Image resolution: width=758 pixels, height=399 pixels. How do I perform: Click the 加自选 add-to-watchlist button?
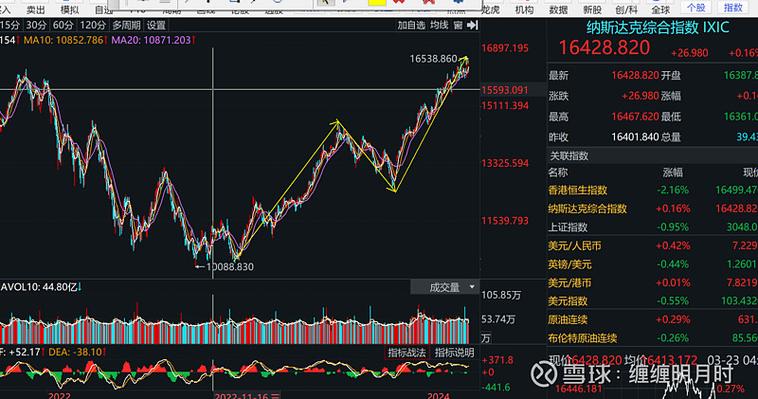(411, 25)
